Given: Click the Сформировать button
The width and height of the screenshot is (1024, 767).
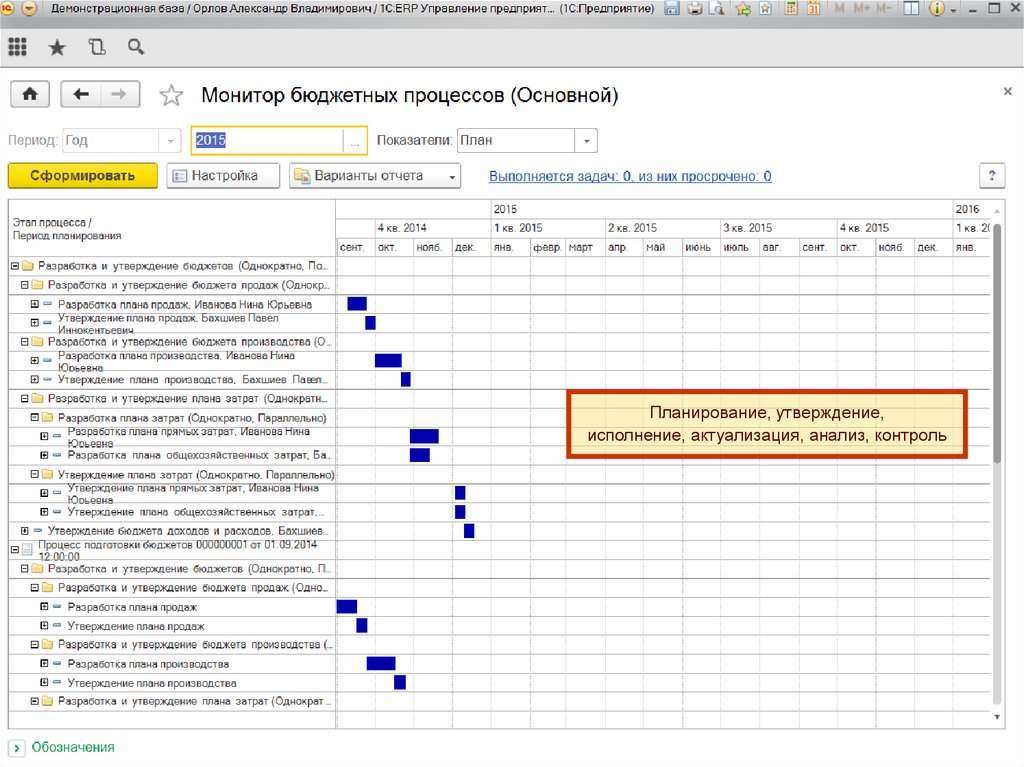Looking at the screenshot, I should pyautogui.click(x=82, y=176).
